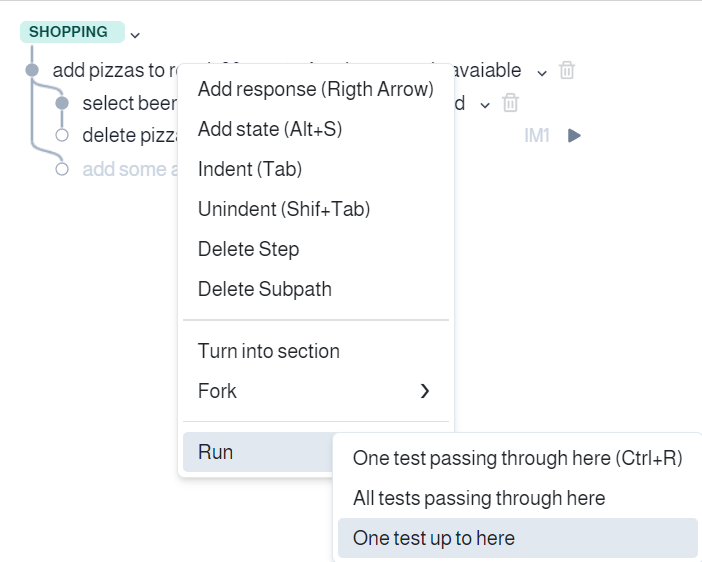Click filled node dot beside add pizzas
The image size is (702, 562).
[x=32, y=70]
